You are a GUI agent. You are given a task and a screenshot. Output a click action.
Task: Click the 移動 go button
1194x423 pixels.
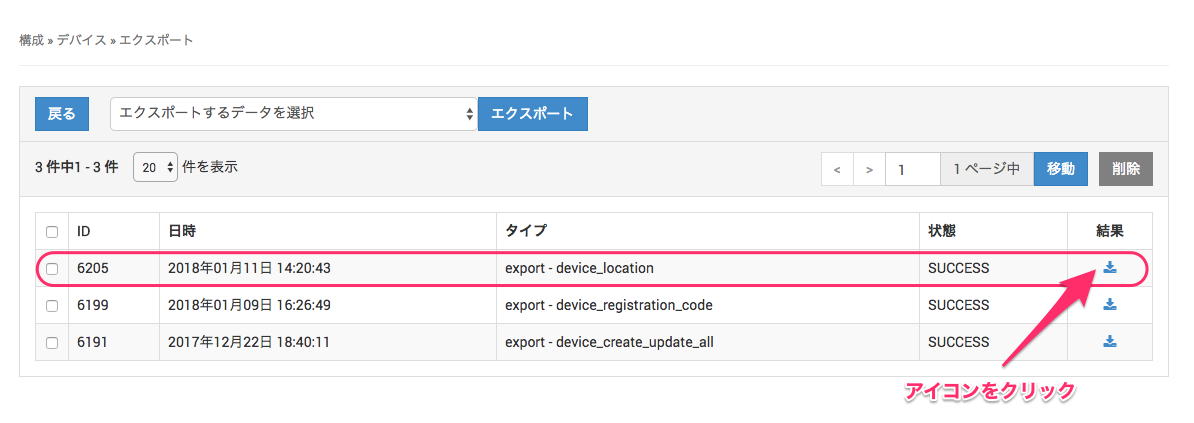point(1060,169)
